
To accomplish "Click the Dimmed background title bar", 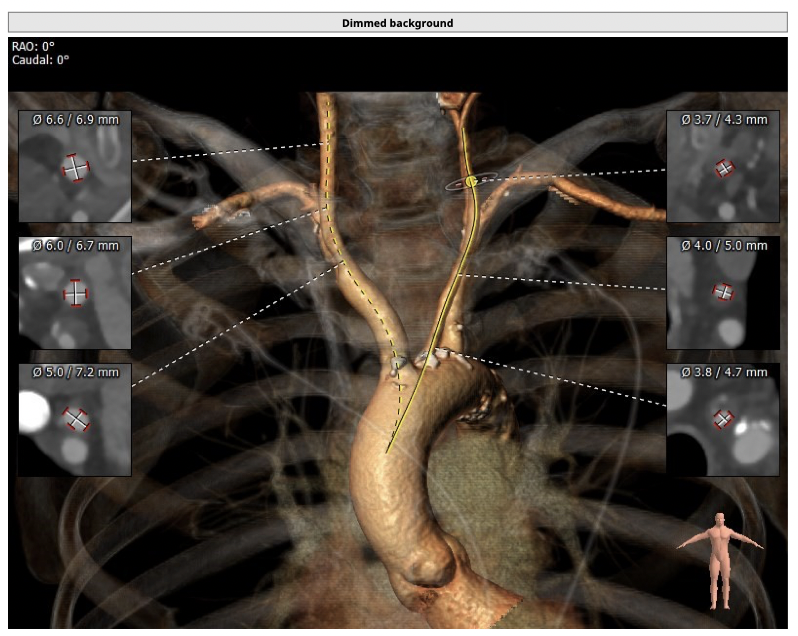I will [398, 22].
